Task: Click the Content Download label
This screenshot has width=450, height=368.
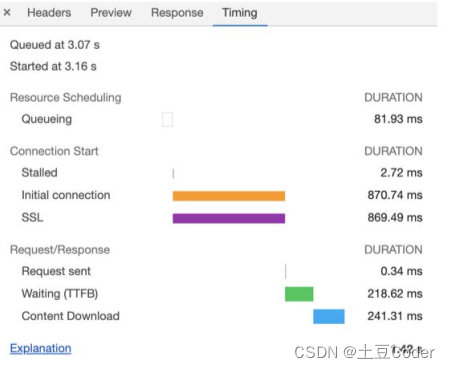Action: pos(70,316)
